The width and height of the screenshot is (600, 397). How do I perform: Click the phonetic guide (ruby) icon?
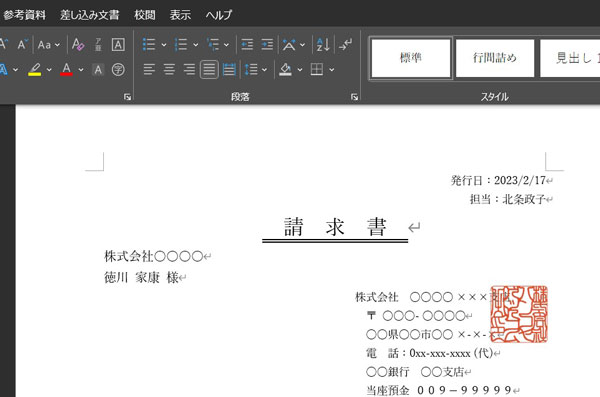pos(98,45)
